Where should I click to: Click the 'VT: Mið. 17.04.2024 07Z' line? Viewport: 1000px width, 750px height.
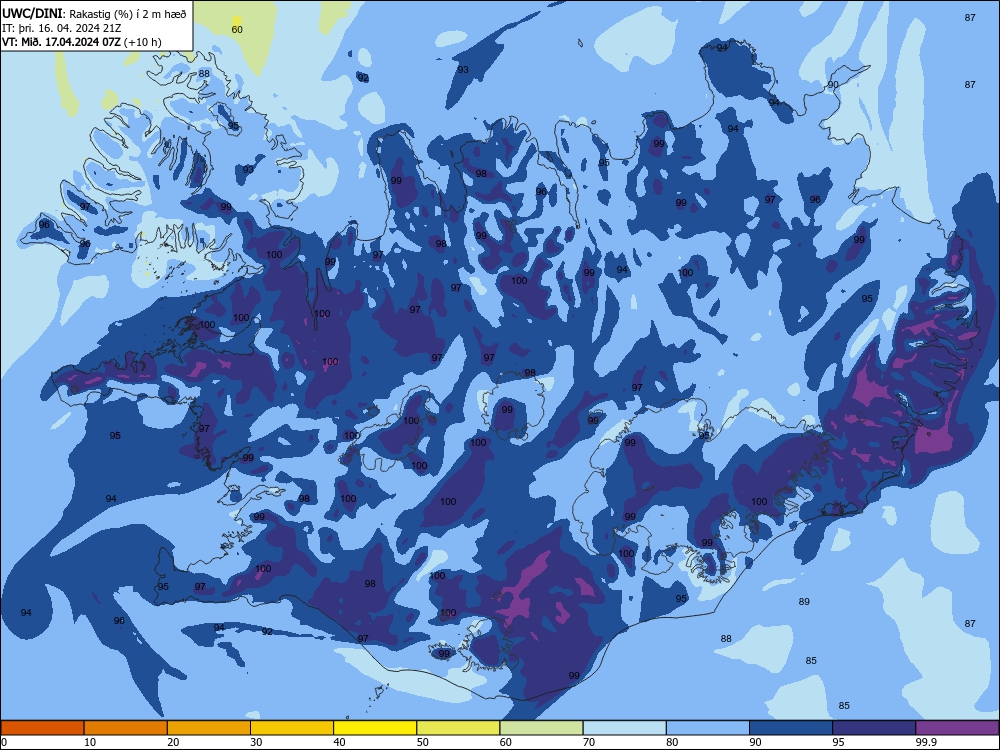coord(61,42)
